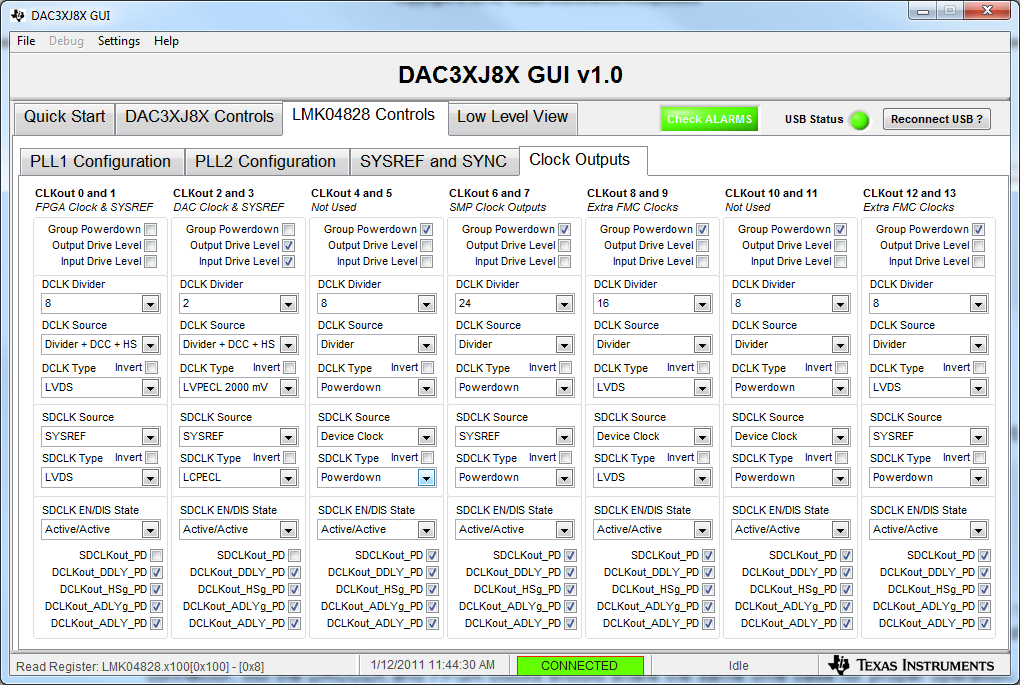The width and height of the screenshot is (1020, 685).
Task: Toggle SDCLK Type Invert for CLKout 2 and 3
Action: pos(289,458)
